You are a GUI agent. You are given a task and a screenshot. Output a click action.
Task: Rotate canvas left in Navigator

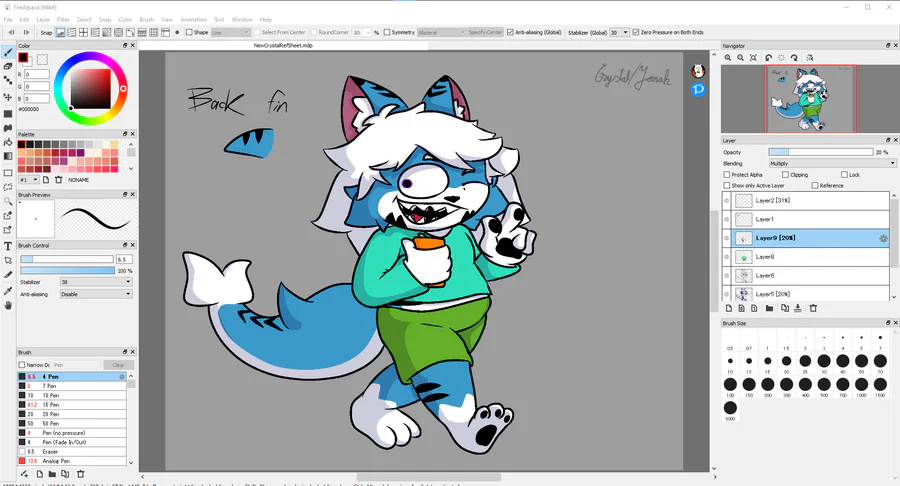pyautogui.click(x=769, y=58)
